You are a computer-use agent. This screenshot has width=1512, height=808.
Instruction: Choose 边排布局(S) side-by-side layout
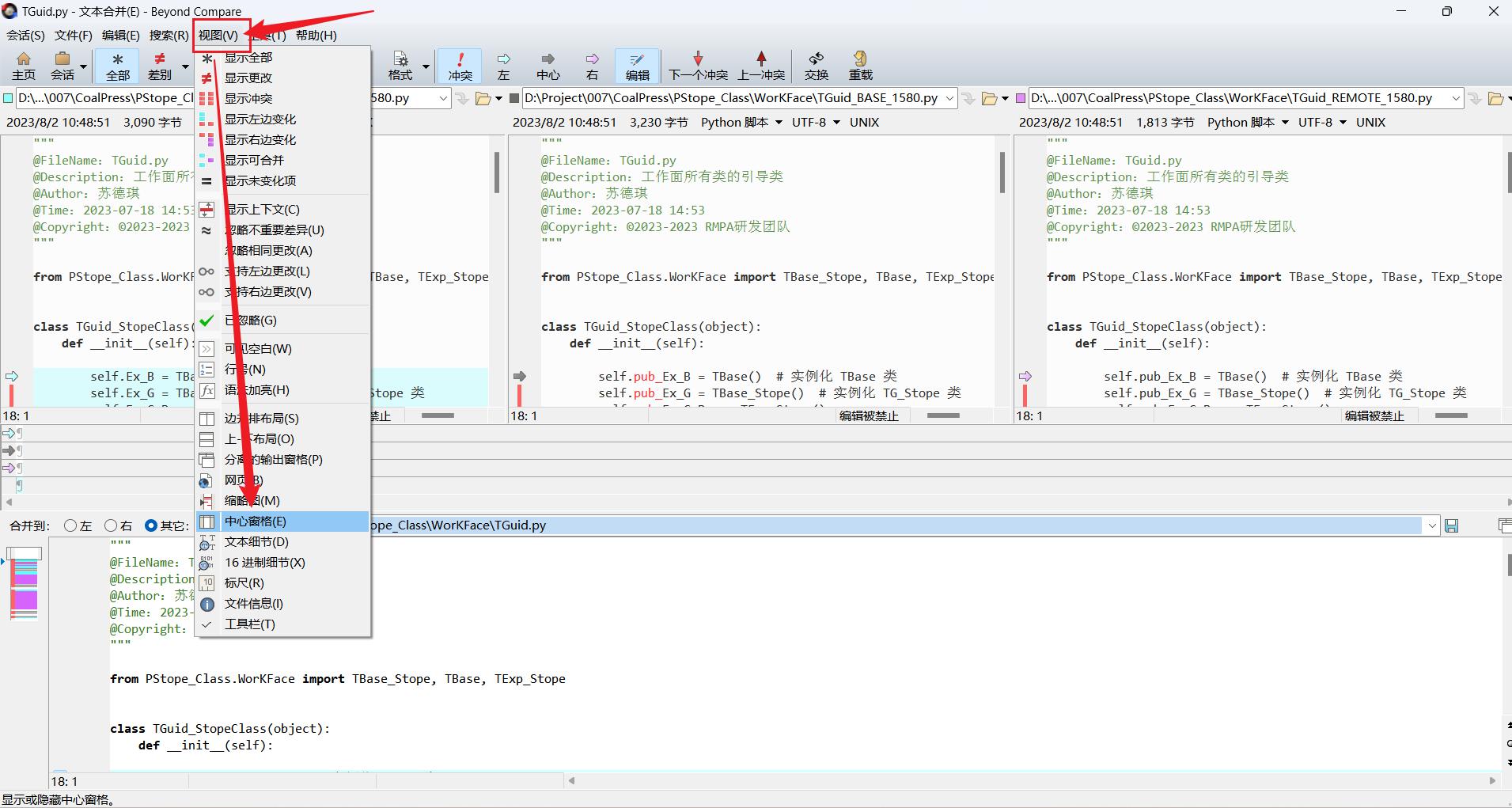(282, 419)
